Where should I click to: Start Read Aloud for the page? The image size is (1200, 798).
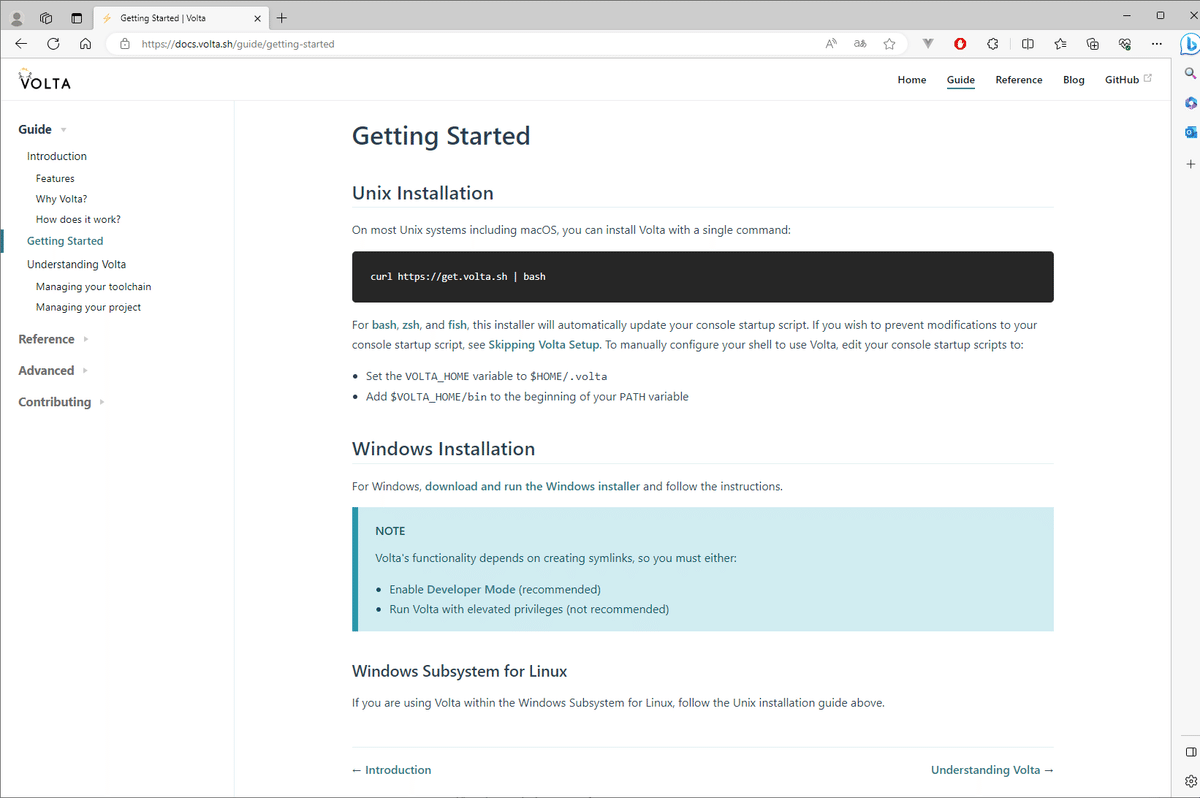click(830, 43)
